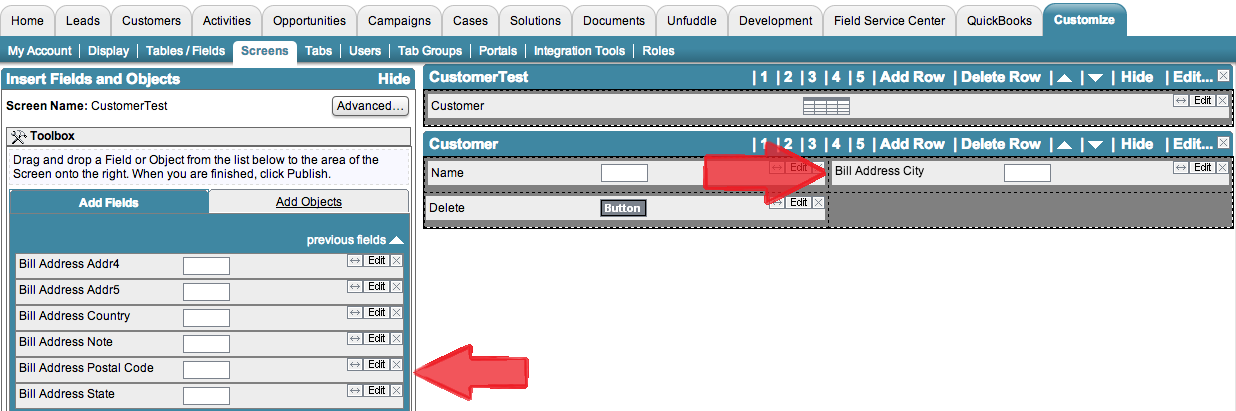1236x411 pixels.
Task: Hide the Customer section
Action: pos(1136,144)
